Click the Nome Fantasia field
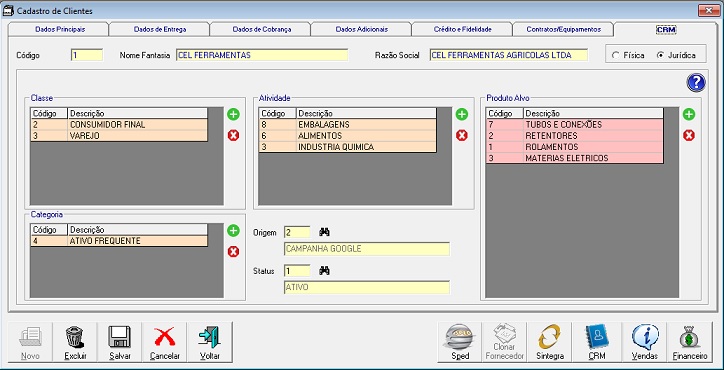 coord(262,55)
